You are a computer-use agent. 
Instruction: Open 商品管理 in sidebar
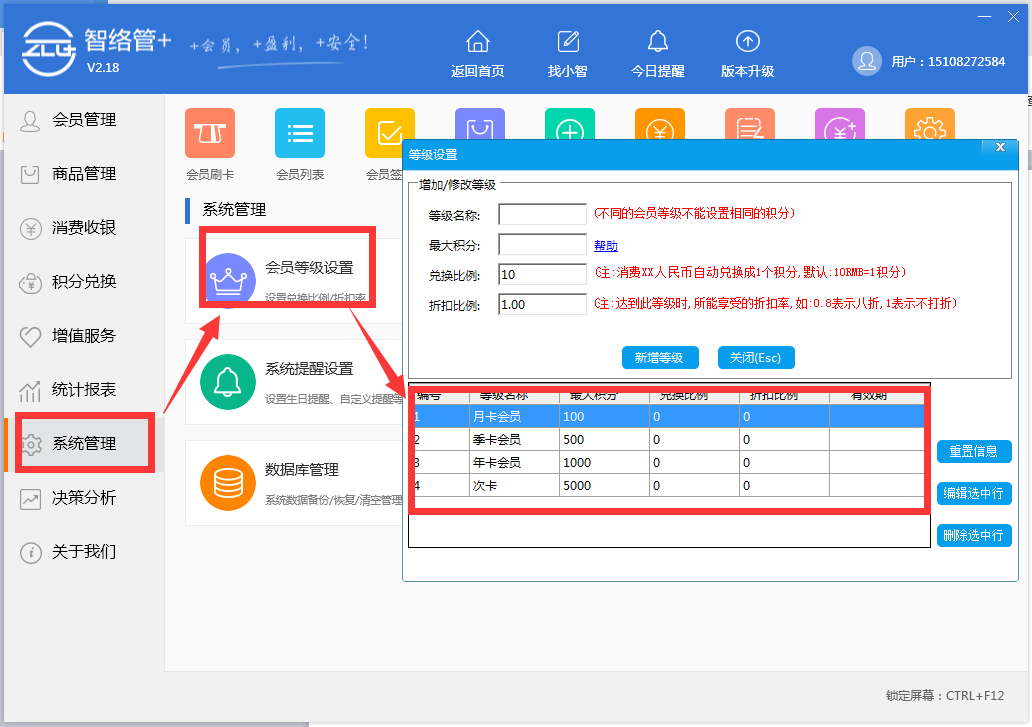[84, 174]
